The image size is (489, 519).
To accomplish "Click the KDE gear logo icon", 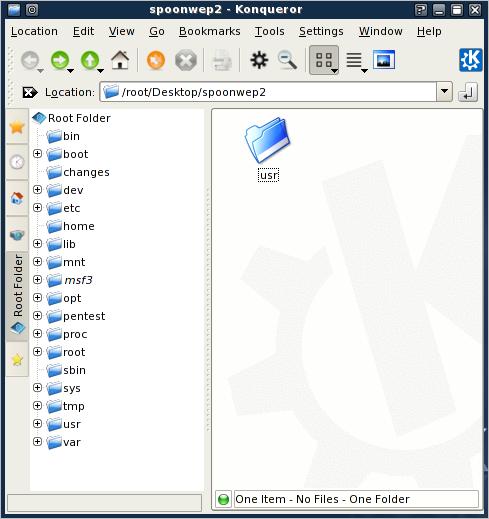I will tap(470, 60).
